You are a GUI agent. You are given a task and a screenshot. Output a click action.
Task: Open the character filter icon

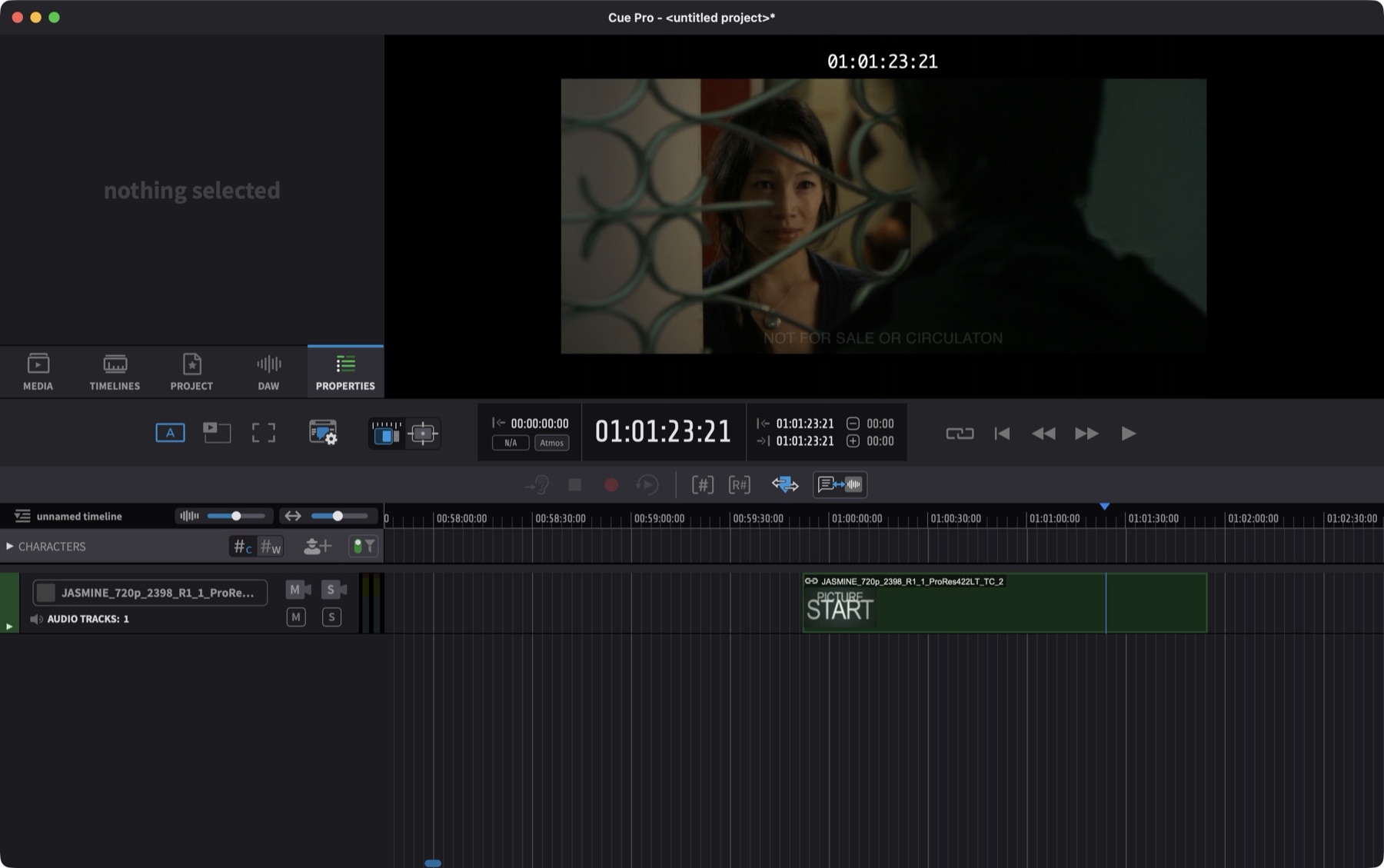pyautogui.click(x=363, y=547)
